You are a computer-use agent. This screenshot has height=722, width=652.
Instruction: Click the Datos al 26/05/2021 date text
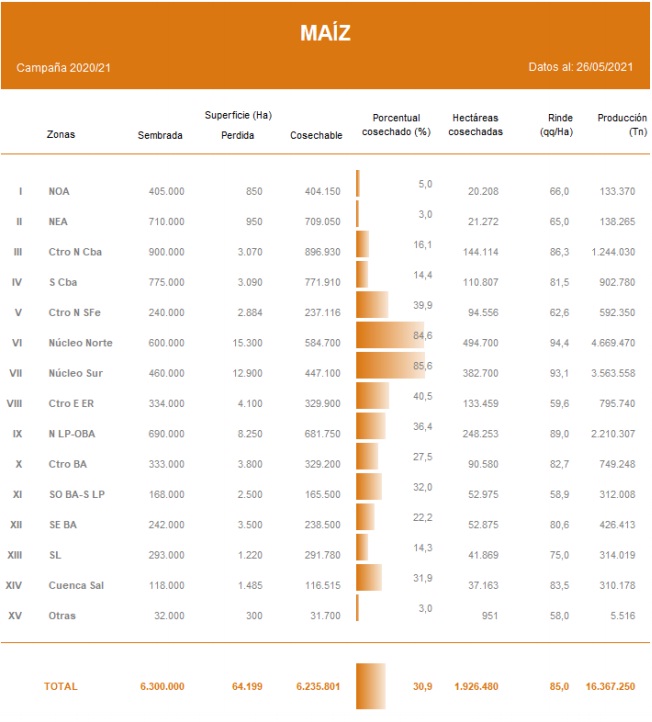click(x=581, y=67)
